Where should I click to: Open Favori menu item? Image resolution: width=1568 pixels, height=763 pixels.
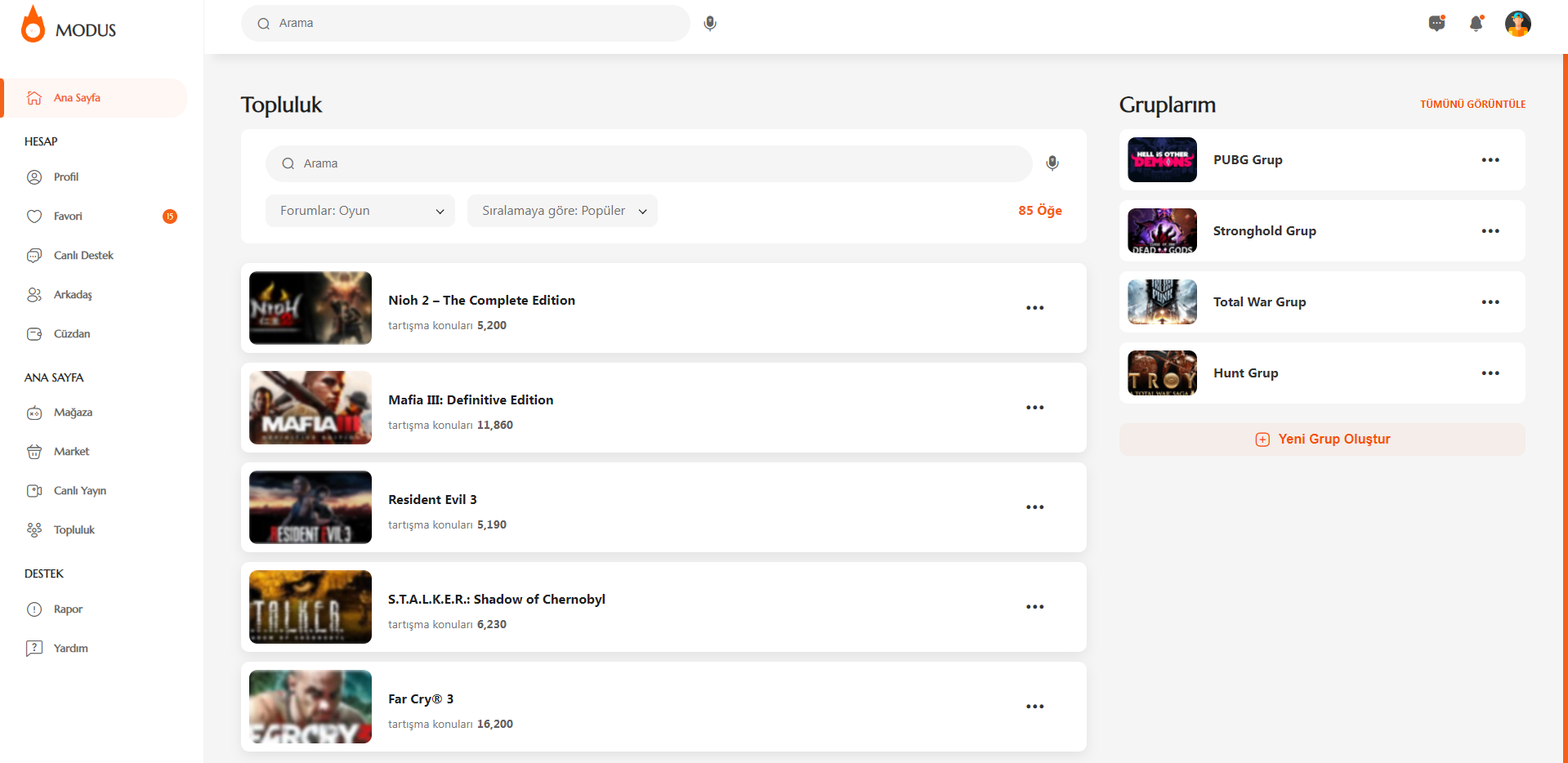click(68, 216)
